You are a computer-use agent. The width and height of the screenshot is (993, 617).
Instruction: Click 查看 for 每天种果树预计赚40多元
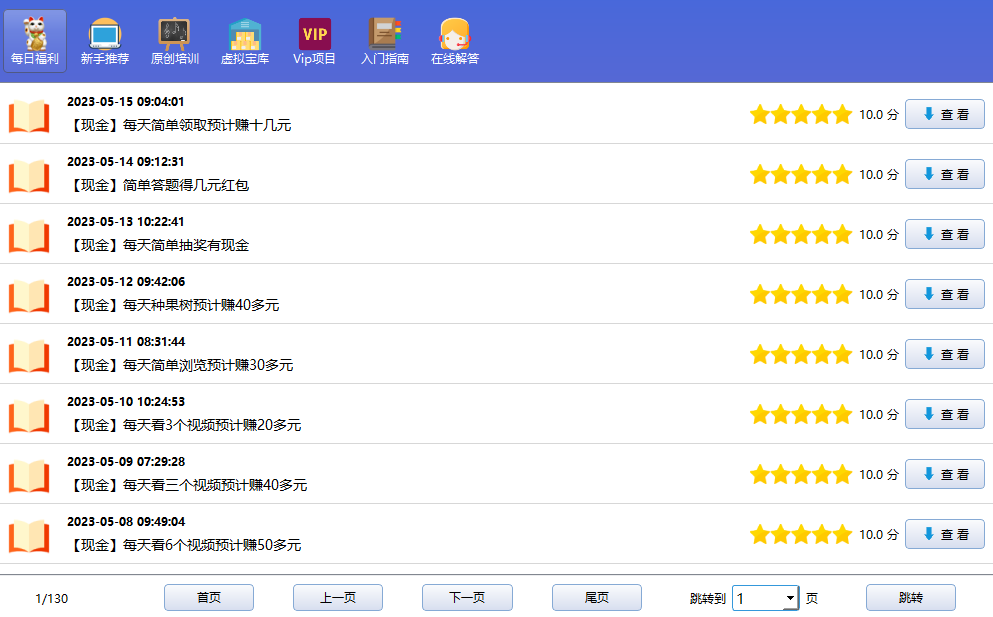(x=945, y=295)
